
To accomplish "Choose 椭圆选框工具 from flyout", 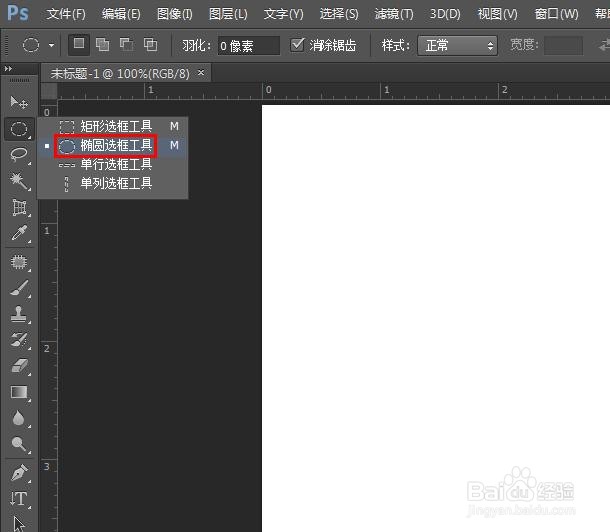I will coord(113,145).
